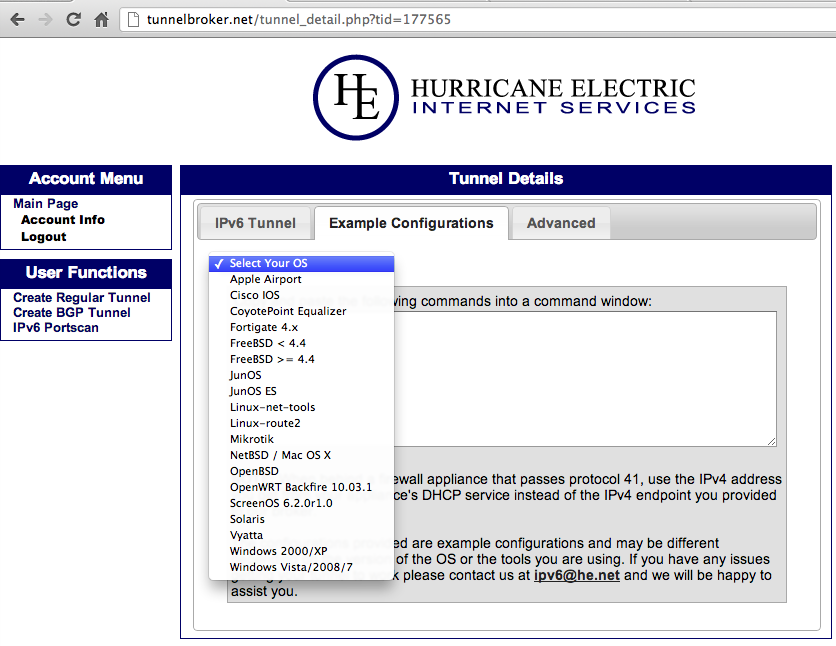Choose FreeBSD >= 4.4 option

click(301, 359)
